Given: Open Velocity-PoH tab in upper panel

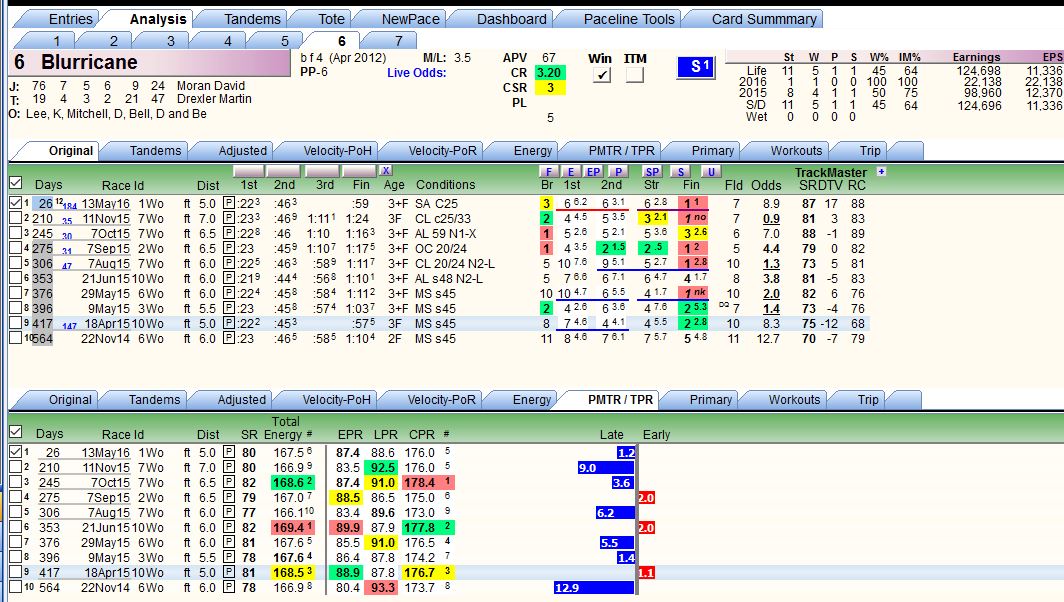Looking at the screenshot, I should click(337, 151).
